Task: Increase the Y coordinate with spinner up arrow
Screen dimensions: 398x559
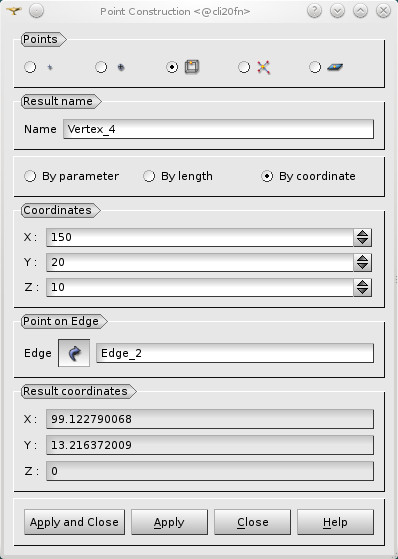Action: (363, 258)
